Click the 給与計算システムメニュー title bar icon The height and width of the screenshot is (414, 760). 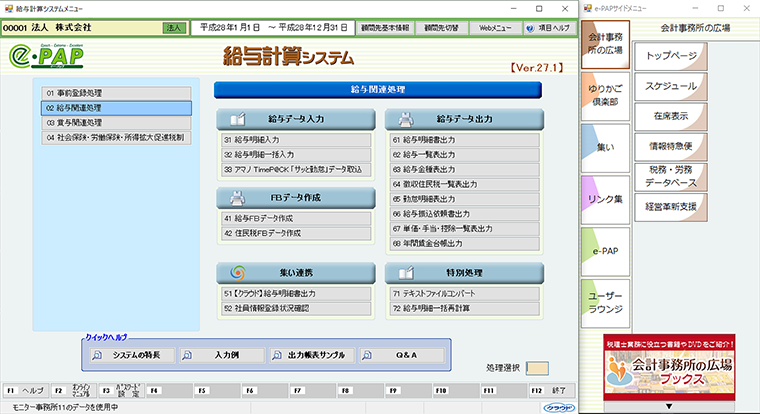[x=9, y=8]
